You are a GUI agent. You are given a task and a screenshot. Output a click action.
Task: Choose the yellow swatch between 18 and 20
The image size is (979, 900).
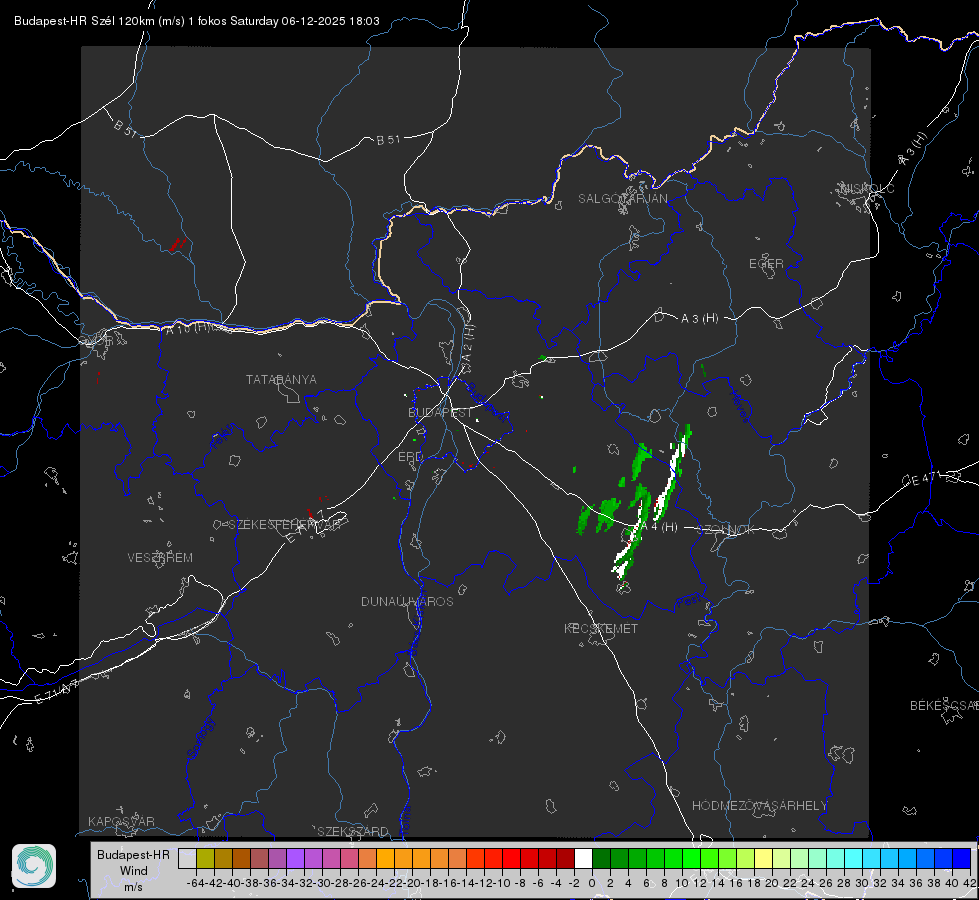(763, 858)
